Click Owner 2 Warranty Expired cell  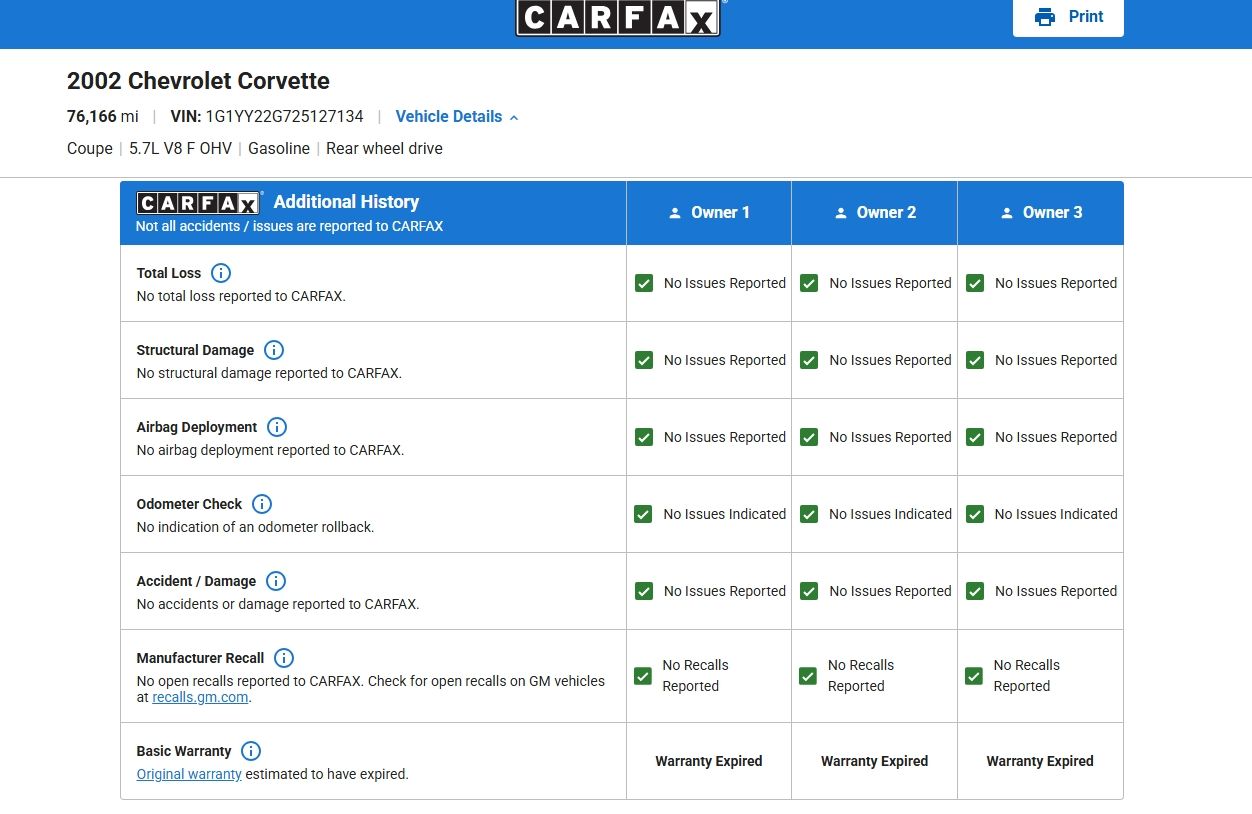click(x=875, y=761)
